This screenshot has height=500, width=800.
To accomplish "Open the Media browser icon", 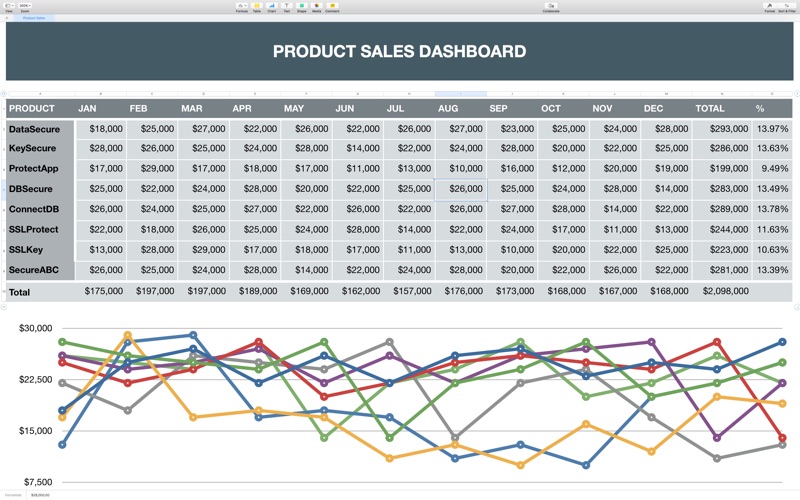I will click(x=316, y=6).
